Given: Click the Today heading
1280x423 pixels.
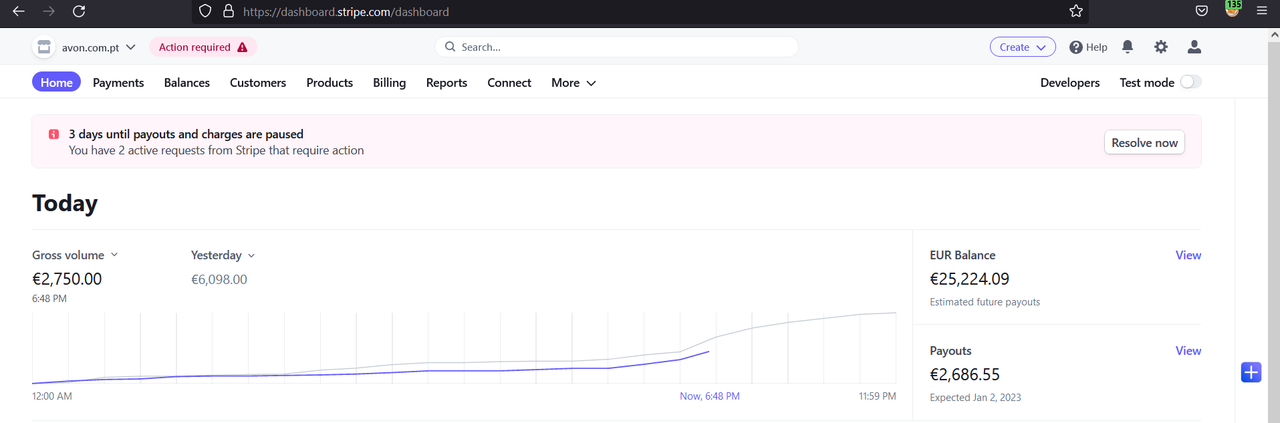Looking at the screenshot, I should [x=65, y=203].
